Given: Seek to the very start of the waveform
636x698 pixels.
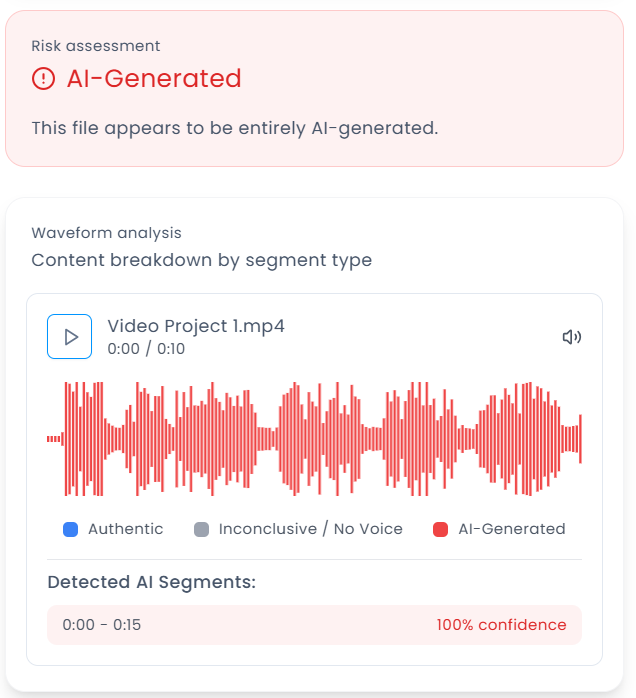Looking at the screenshot, I should 49,438.
